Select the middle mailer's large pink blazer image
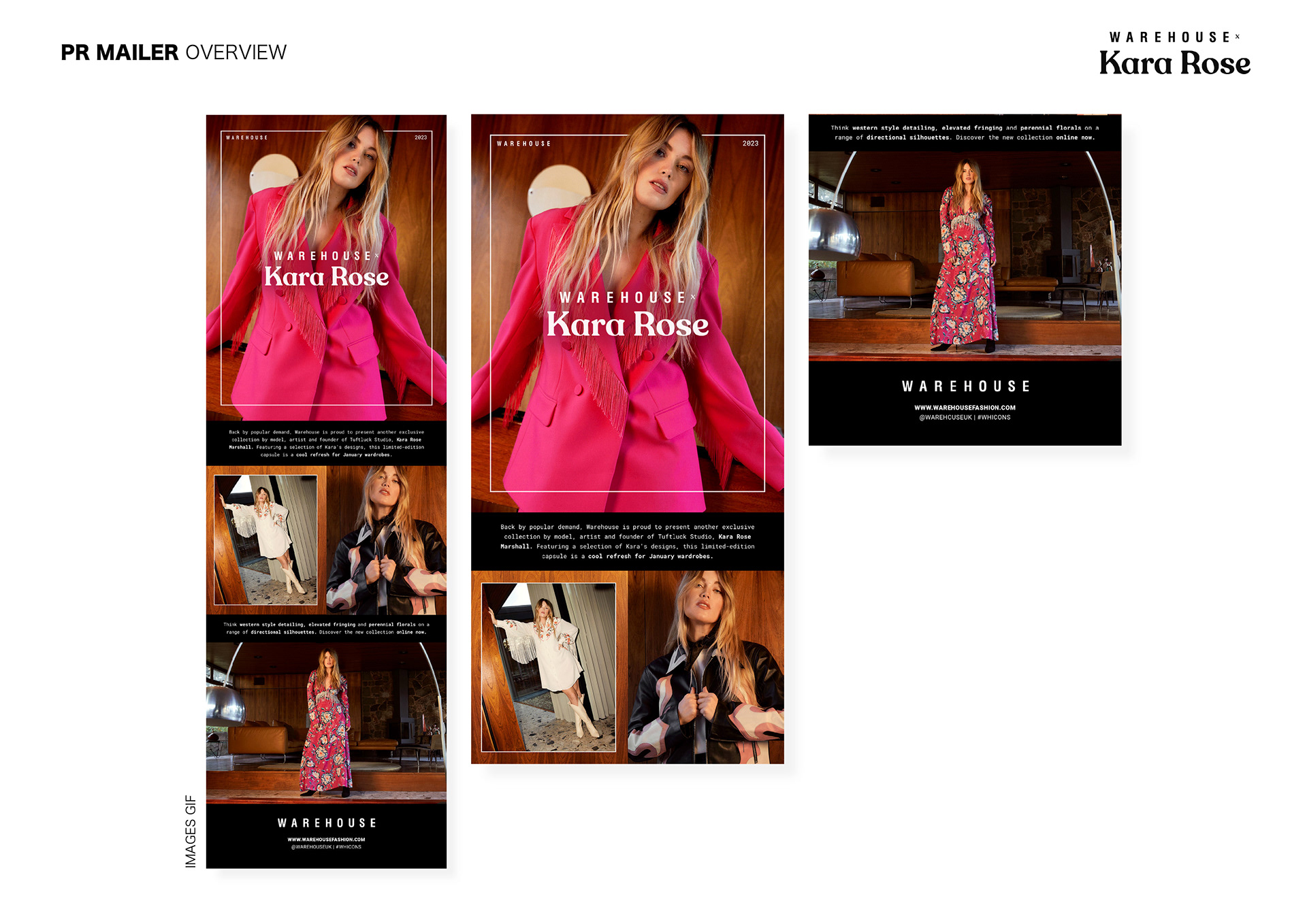Screen dimensions: 1307x924 point(627,313)
